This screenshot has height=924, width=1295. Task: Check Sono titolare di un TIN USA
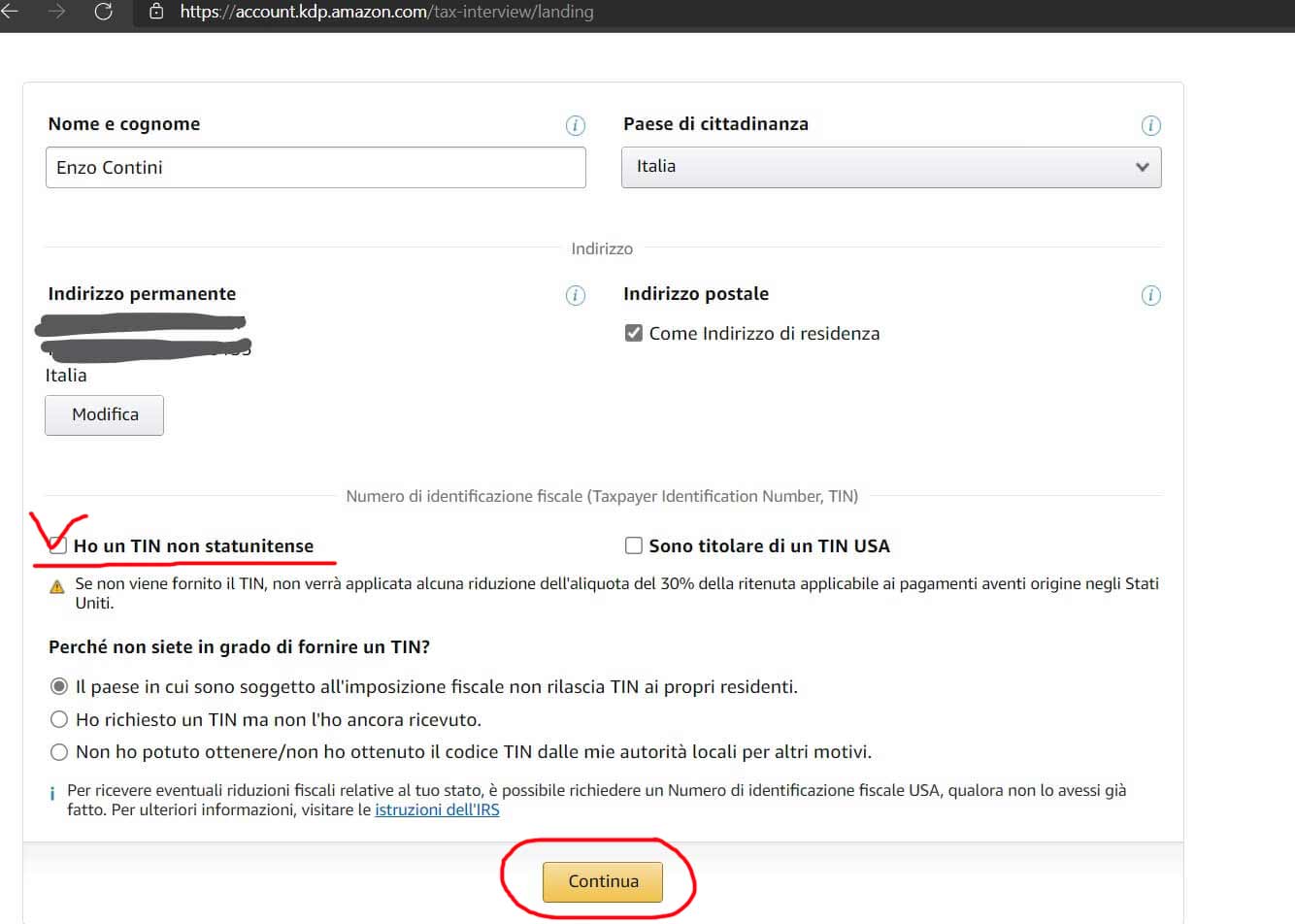click(634, 545)
